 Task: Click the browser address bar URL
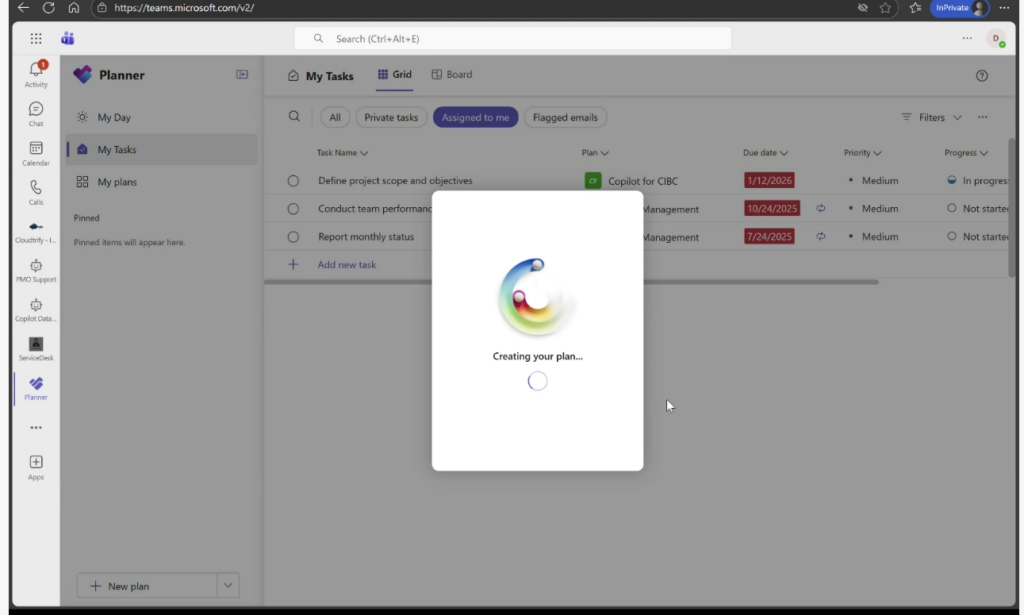pyautogui.click(x=184, y=8)
